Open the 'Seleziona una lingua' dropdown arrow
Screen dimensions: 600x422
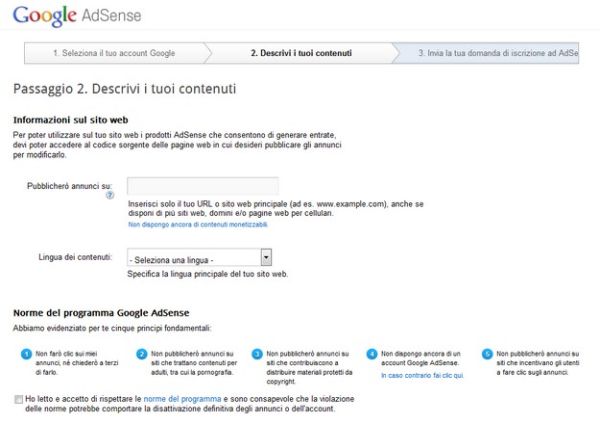pyautogui.click(x=266, y=257)
